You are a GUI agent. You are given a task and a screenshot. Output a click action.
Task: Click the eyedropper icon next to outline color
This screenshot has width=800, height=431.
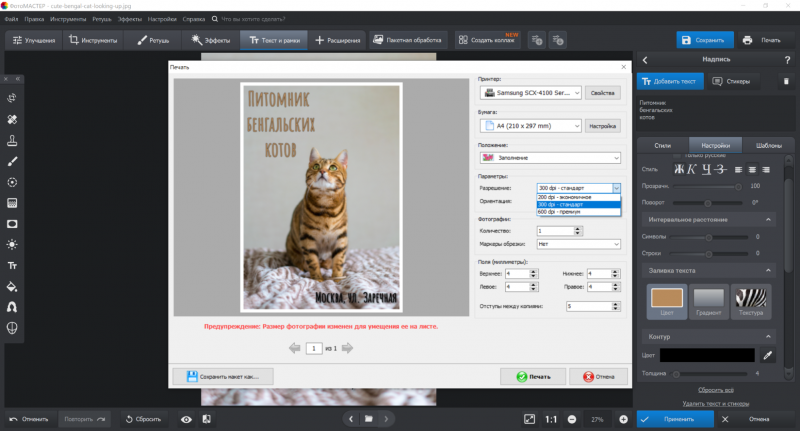click(x=768, y=355)
